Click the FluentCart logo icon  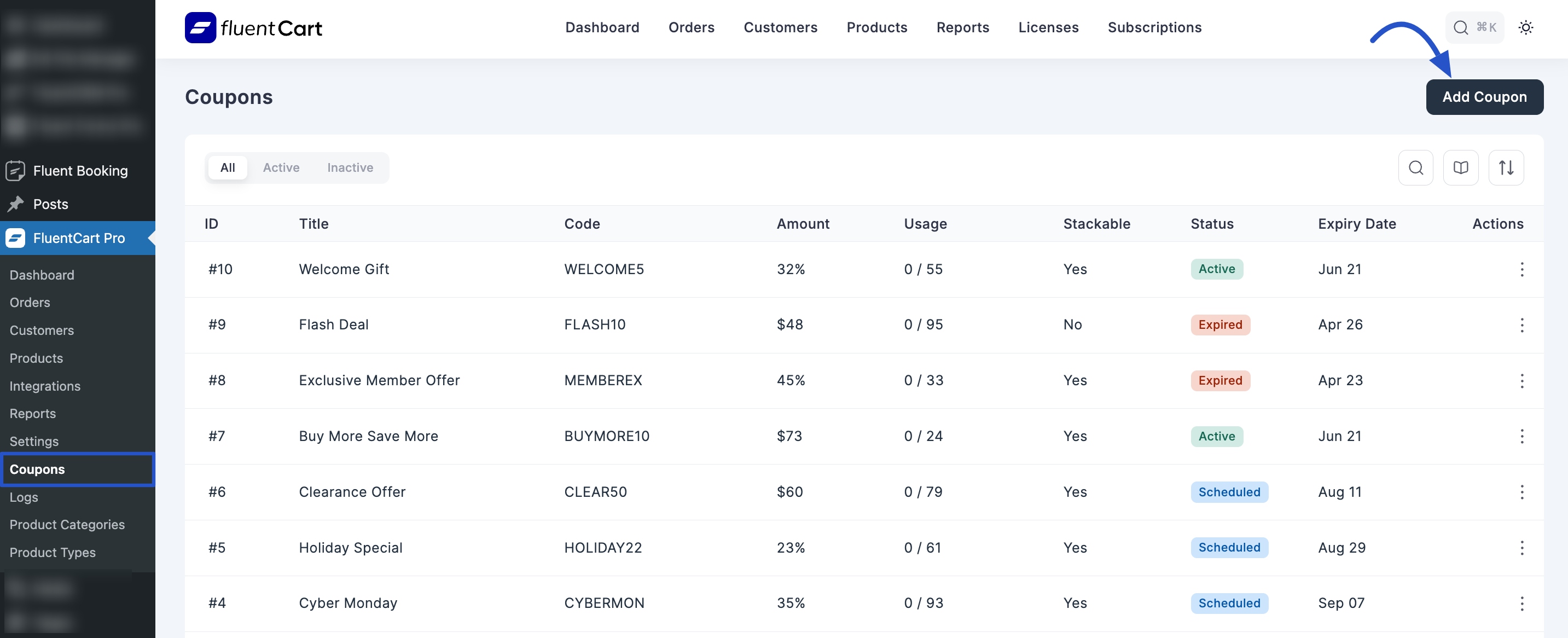point(200,27)
